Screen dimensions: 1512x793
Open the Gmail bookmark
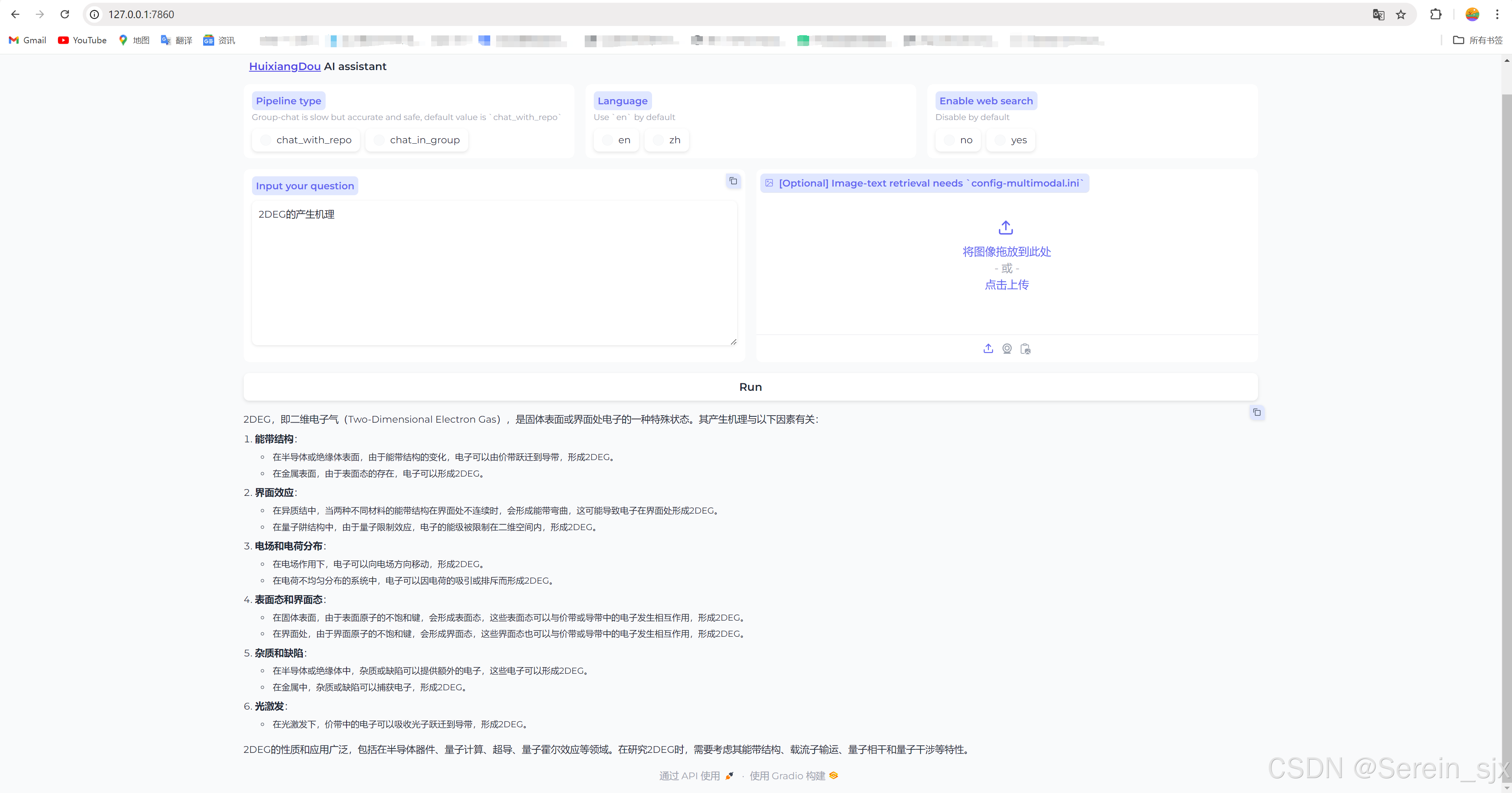coord(28,41)
